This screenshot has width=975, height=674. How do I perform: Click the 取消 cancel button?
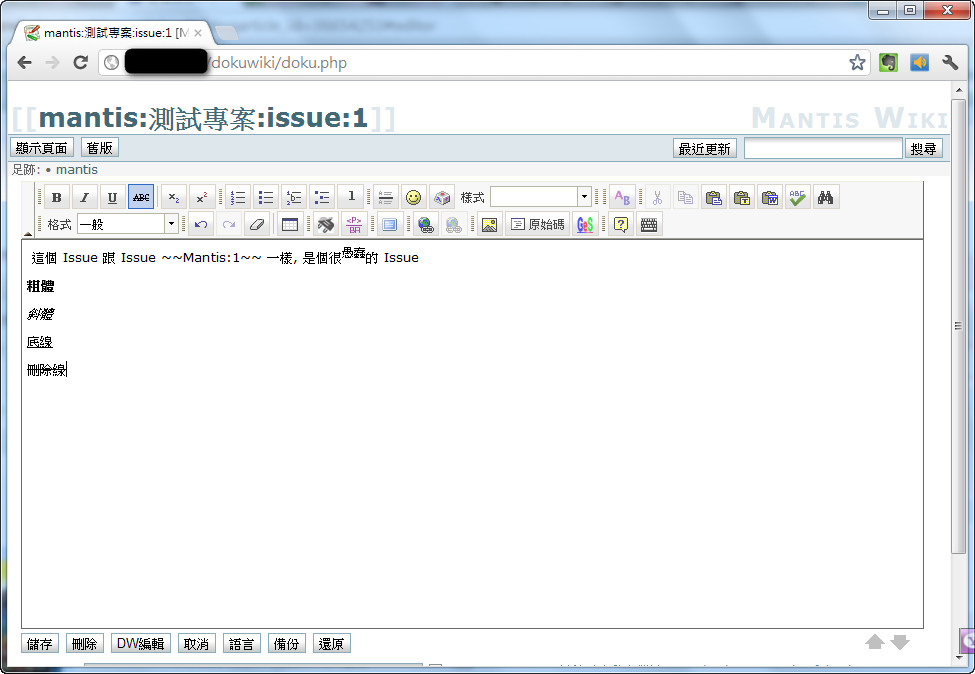click(x=196, y=644)
